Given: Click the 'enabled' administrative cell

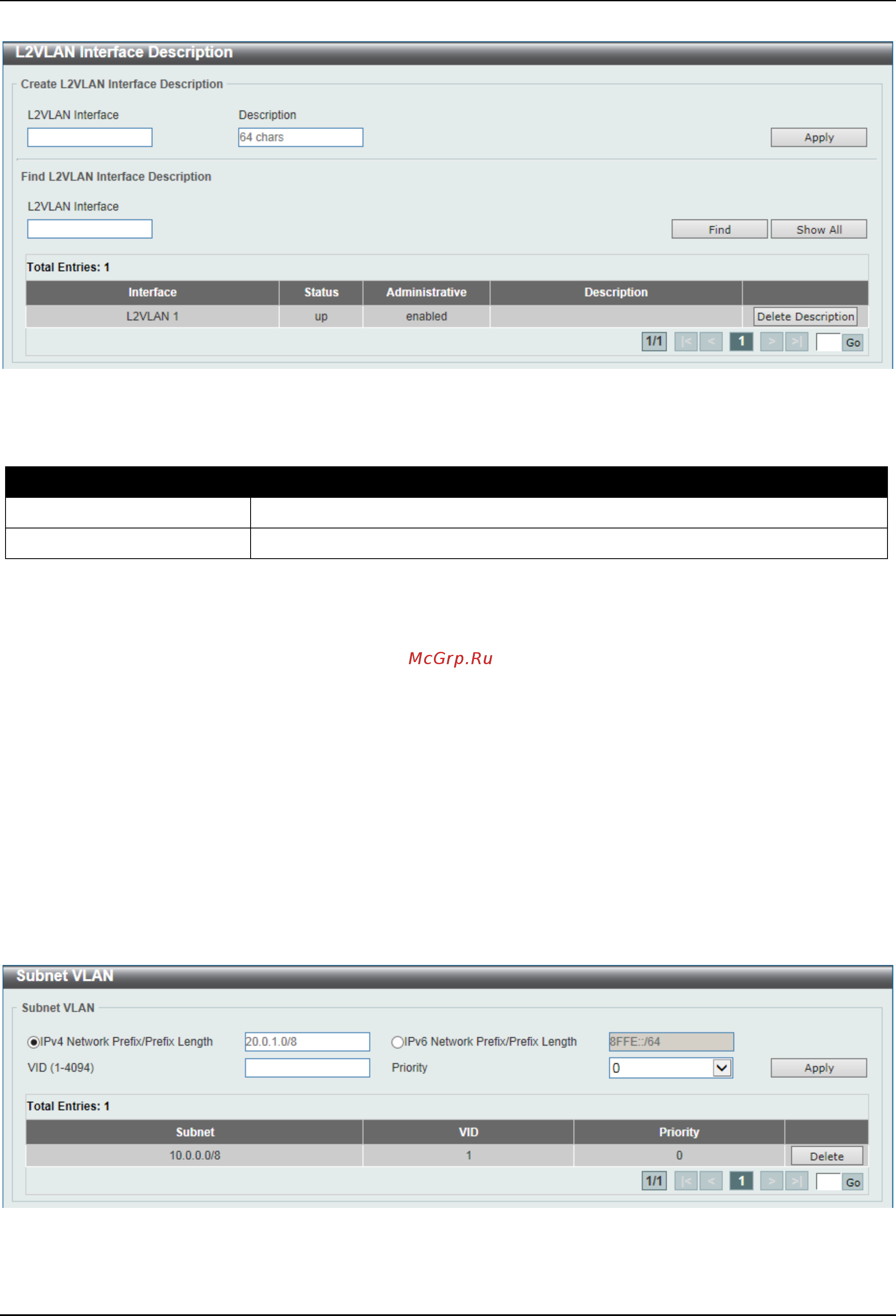Looking at the screenshot, I should [426, 317].
